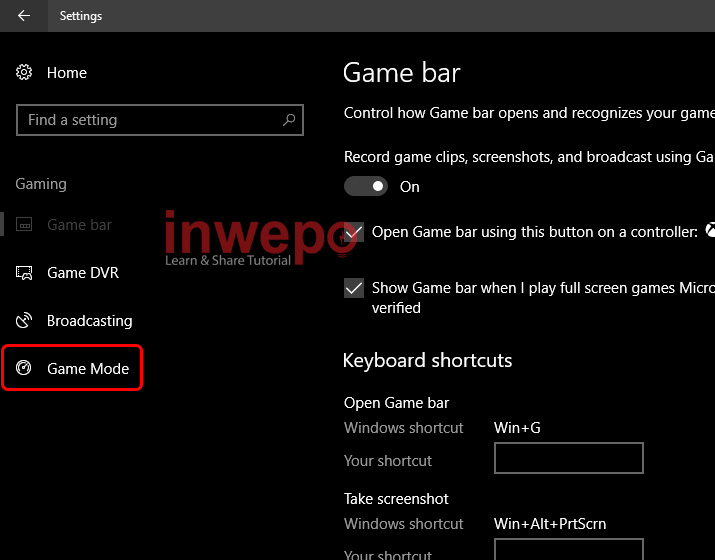Click Your shortcut field for Take screenshot
The height and width of the screenshot is (560, 715).
coord(569,549)
